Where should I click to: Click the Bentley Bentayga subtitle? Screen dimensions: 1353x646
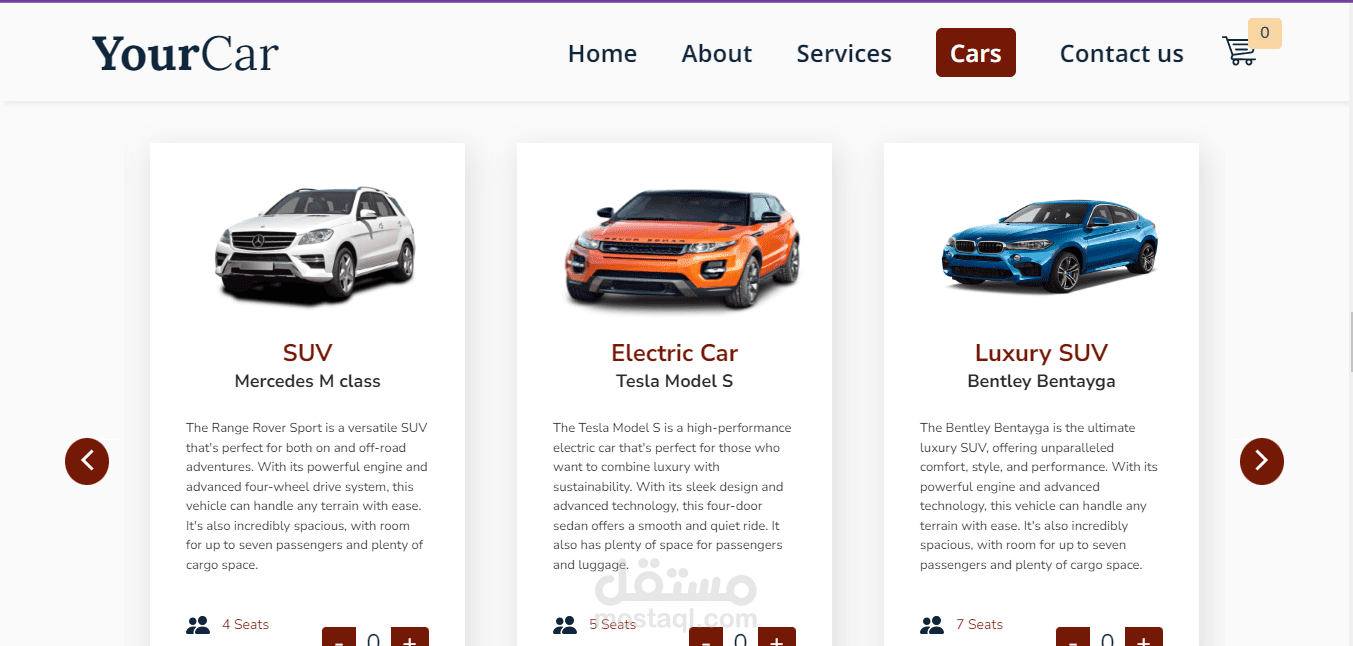[x=1041, y=381]
